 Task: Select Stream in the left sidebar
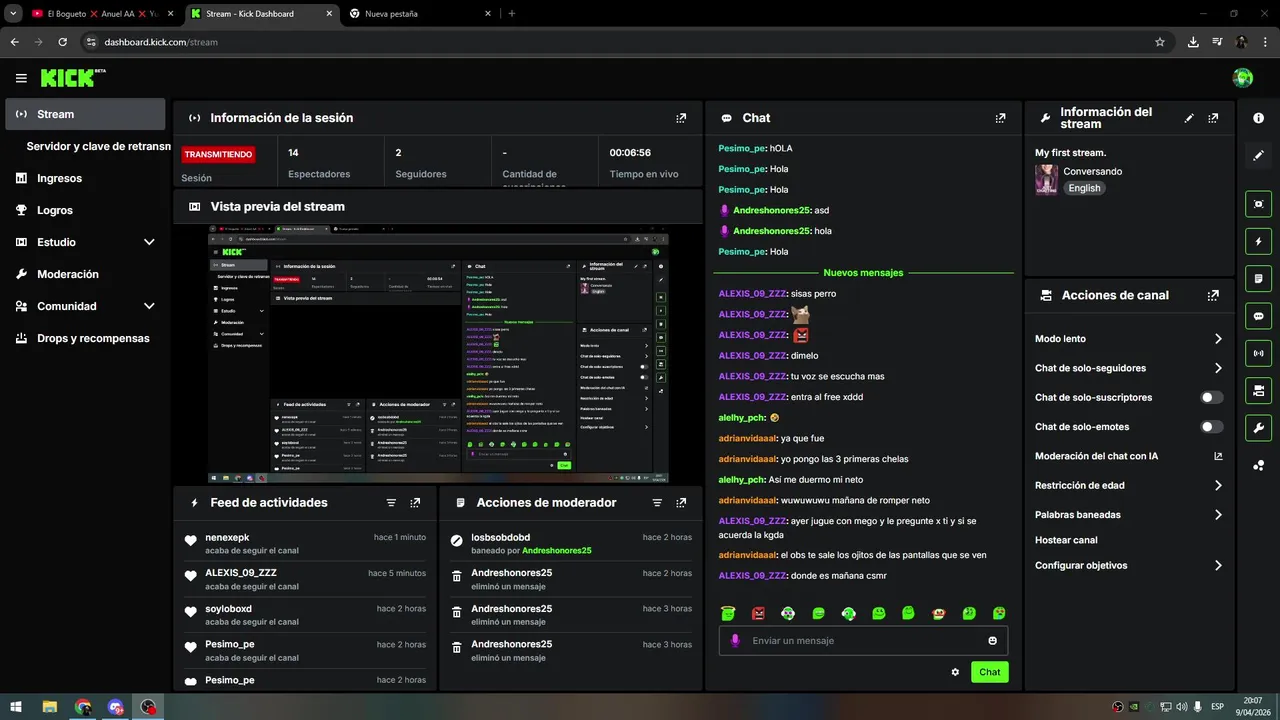pos(85,114)
